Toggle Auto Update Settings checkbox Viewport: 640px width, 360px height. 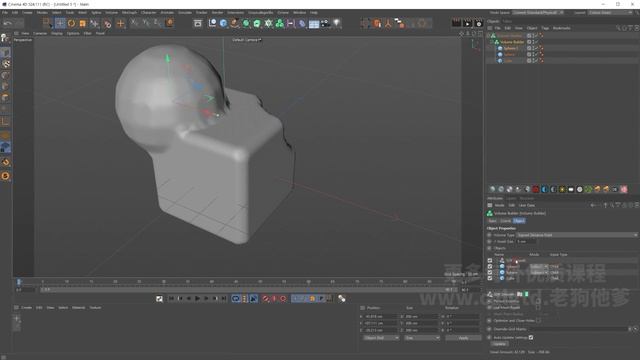coord(531,338)
